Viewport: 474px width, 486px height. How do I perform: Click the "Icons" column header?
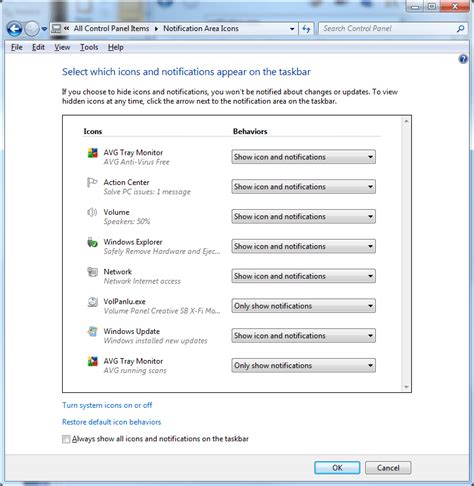pyautogui.click(x=93, y=131)
